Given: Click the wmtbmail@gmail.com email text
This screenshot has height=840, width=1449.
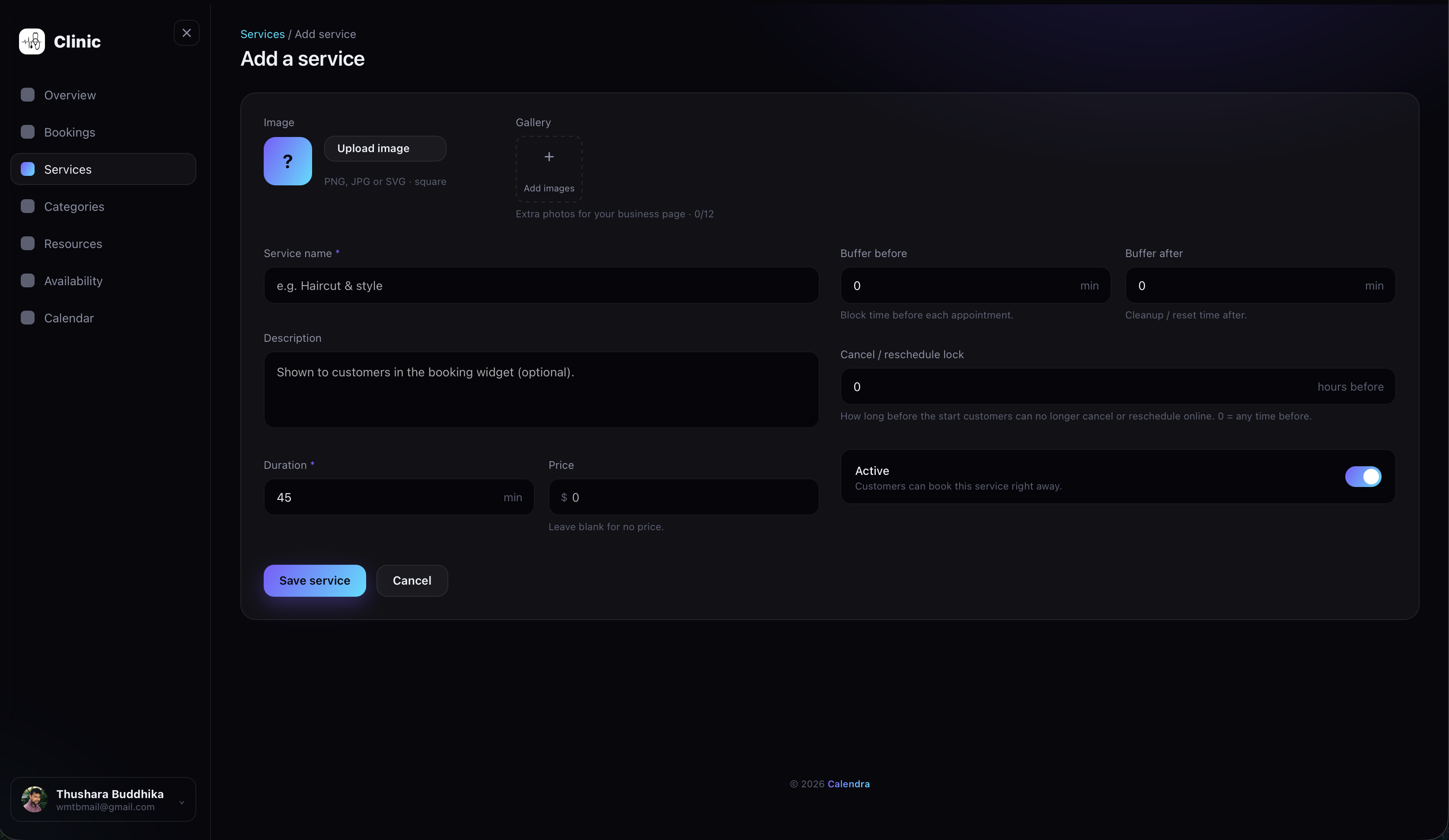Looking at the screenshot, I should pos(105,807).
